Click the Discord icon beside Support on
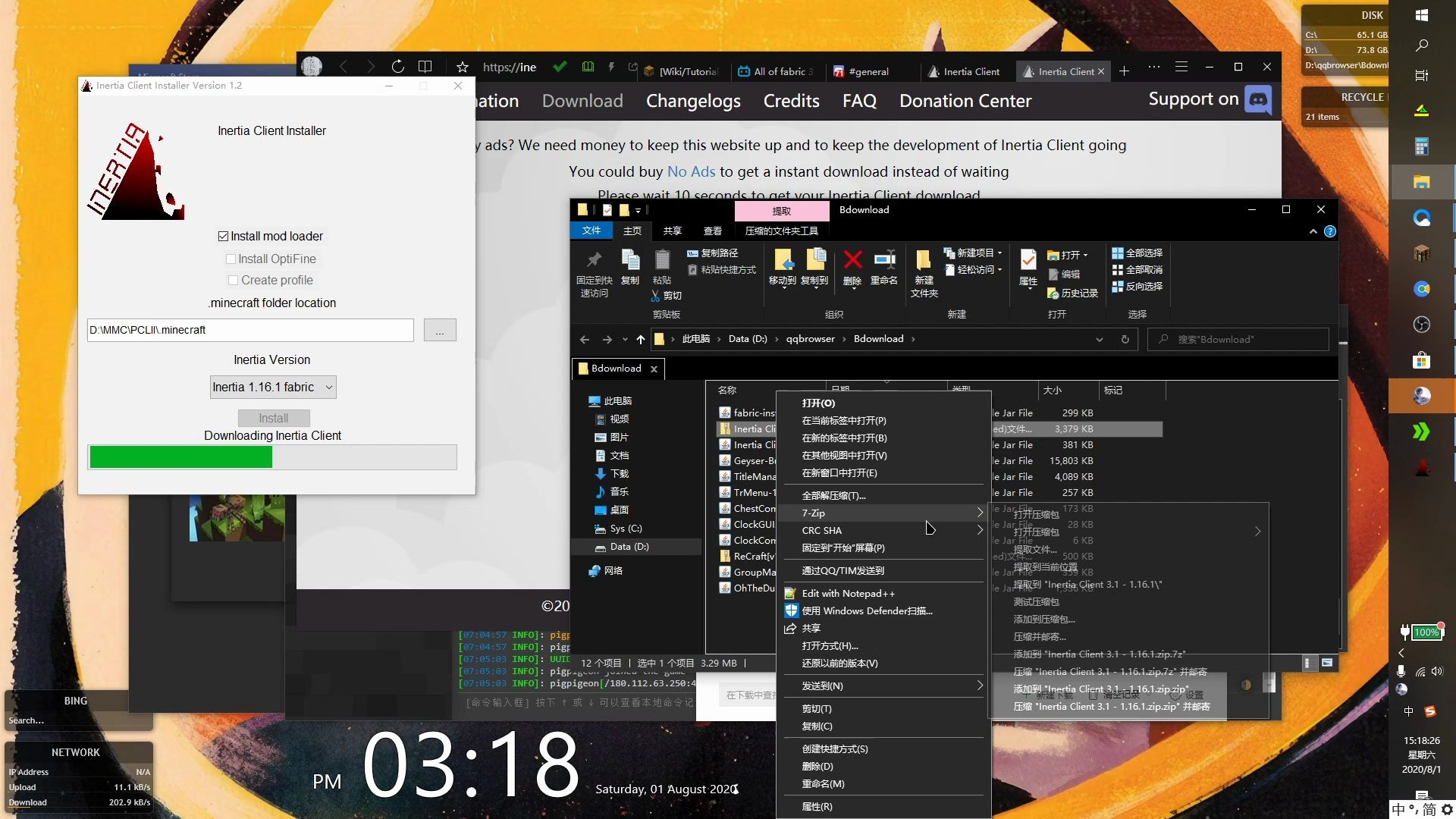 1259,99
